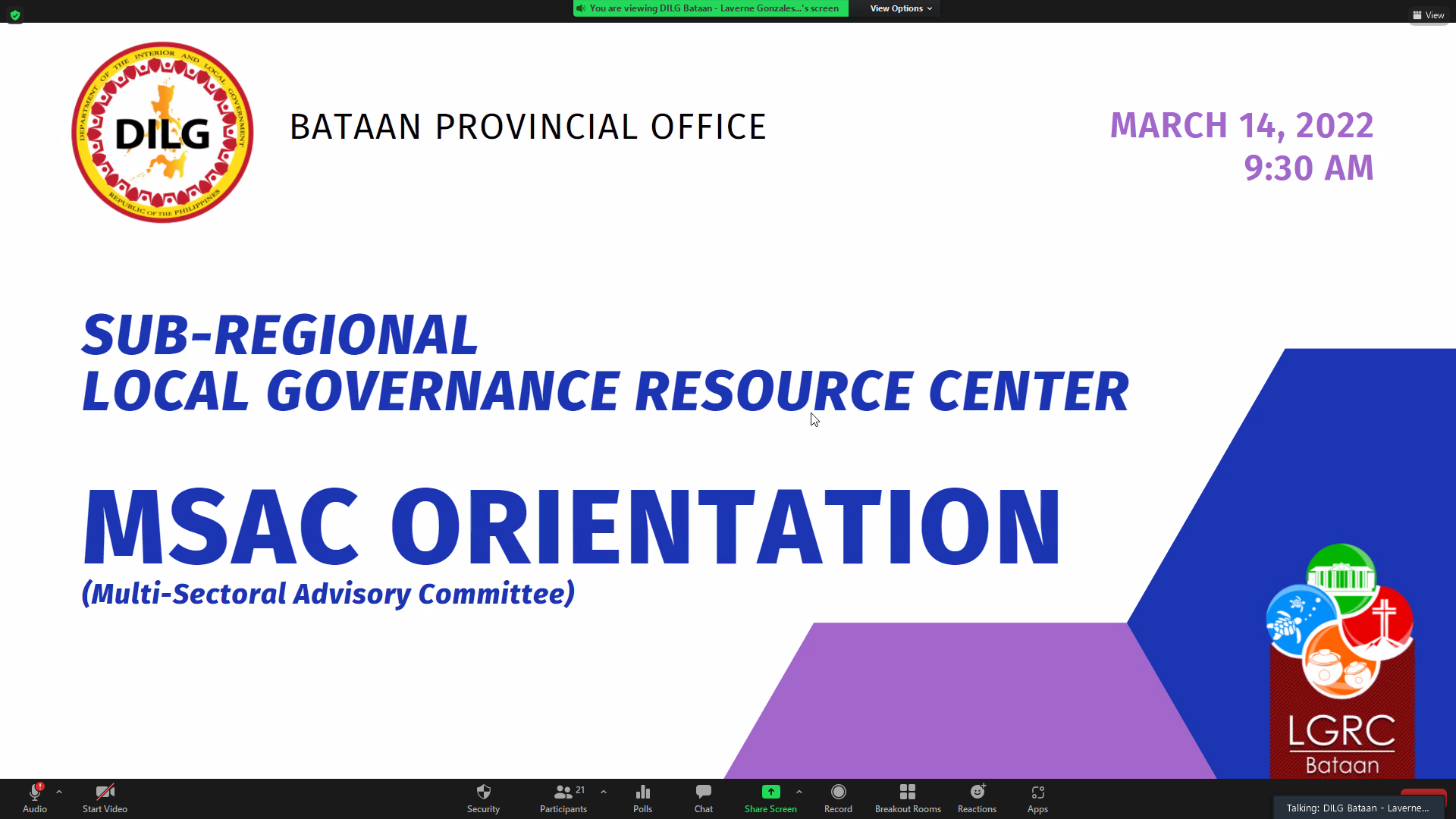Click the Multi-Sectoral Advisory Committee subtitle
The width and height of the screenshot is (1456, 819).
328,593
